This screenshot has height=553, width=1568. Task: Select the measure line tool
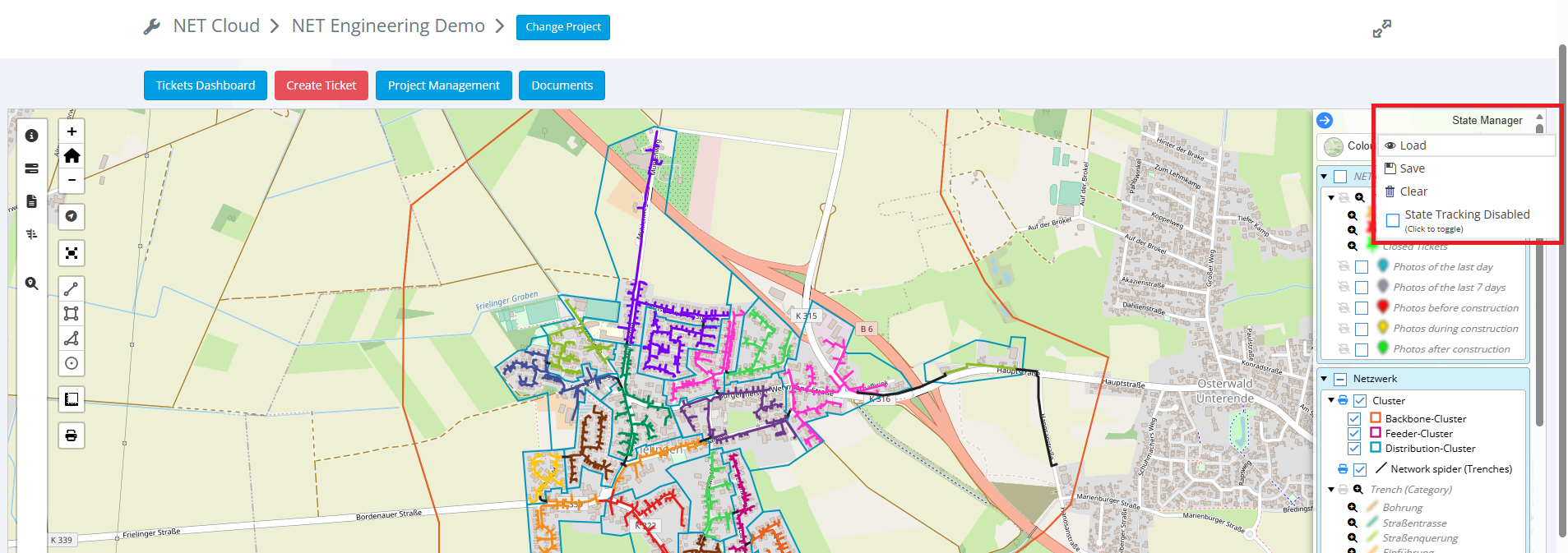coord(72,289)
